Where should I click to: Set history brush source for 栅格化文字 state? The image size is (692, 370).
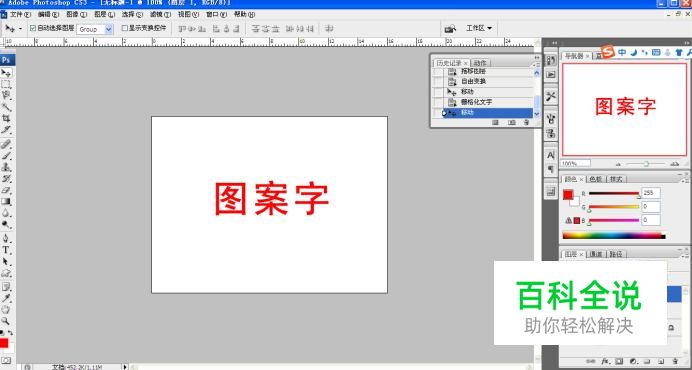(x=438, y=102)
